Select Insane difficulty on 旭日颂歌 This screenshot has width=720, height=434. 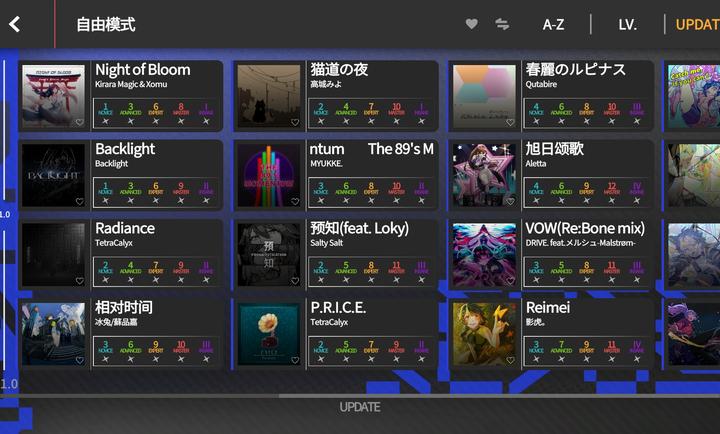[x=637, y=189]
